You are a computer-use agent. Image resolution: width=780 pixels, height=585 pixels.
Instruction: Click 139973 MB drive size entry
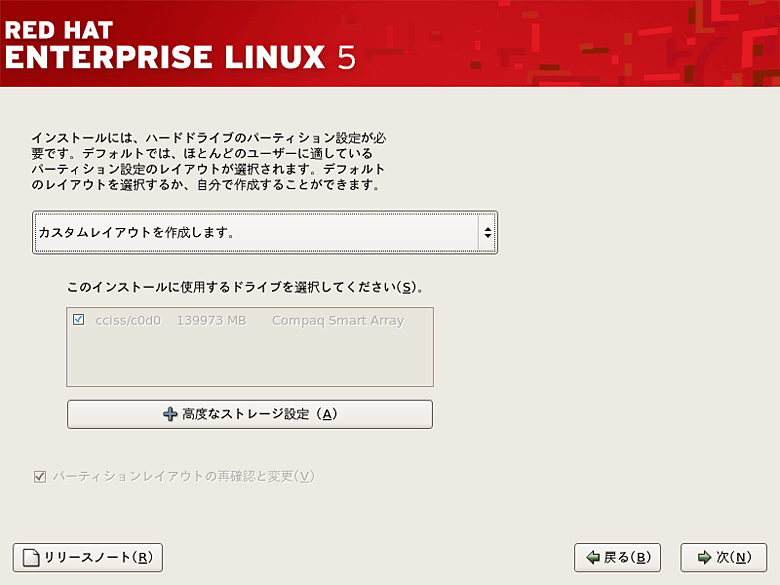[x=211, y=321]
